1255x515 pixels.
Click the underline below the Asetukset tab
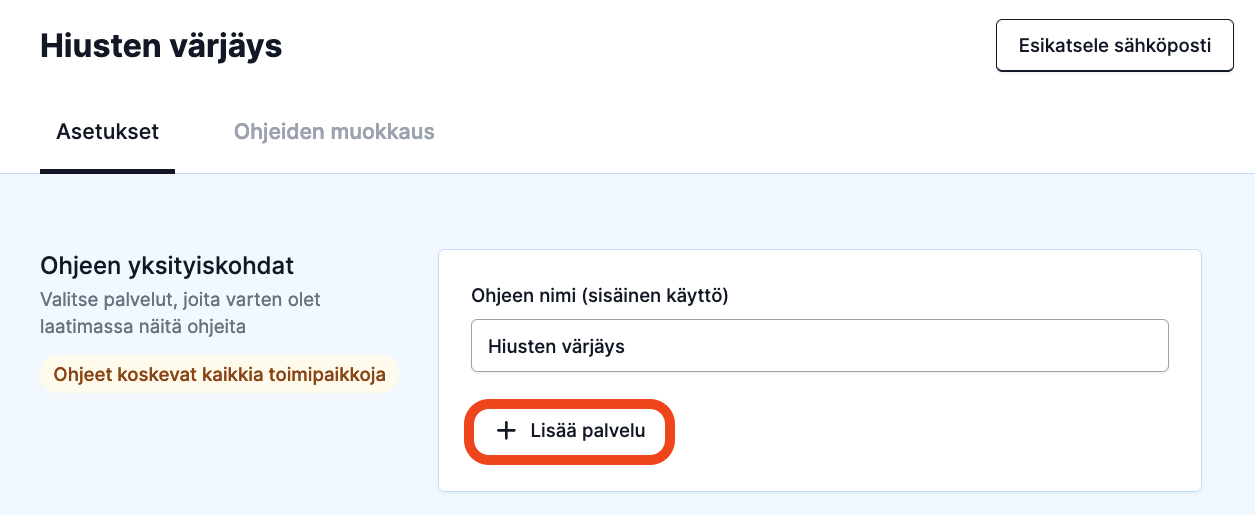tap(107, 171)
